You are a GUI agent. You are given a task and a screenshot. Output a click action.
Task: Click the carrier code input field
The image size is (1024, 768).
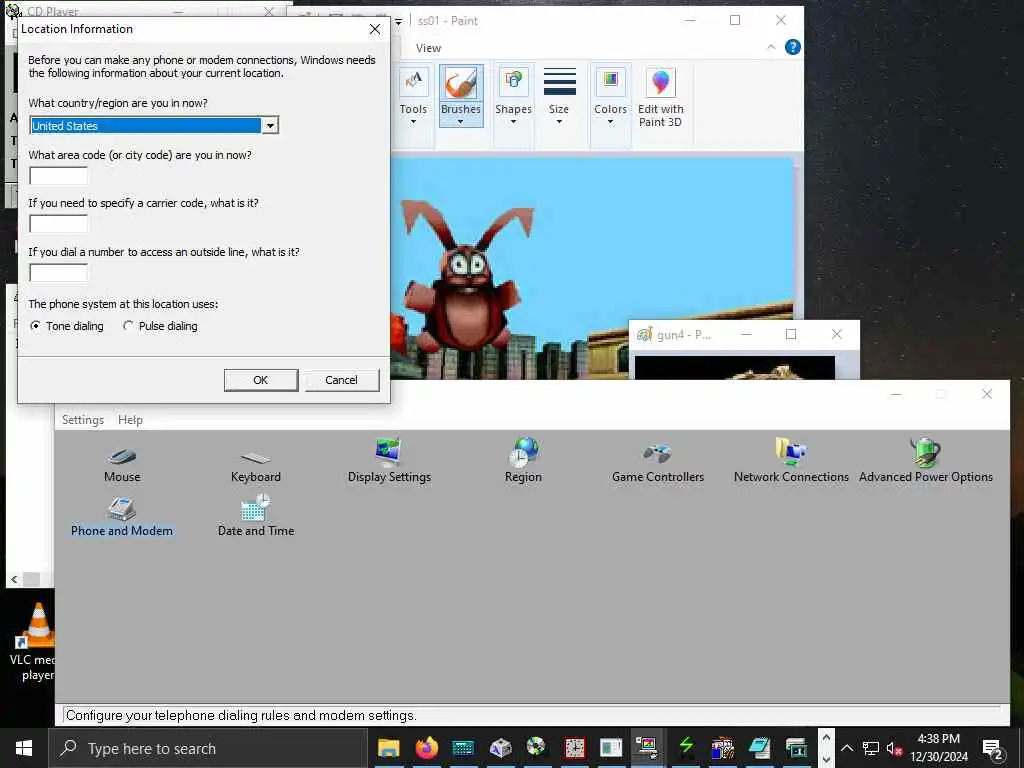58,223
